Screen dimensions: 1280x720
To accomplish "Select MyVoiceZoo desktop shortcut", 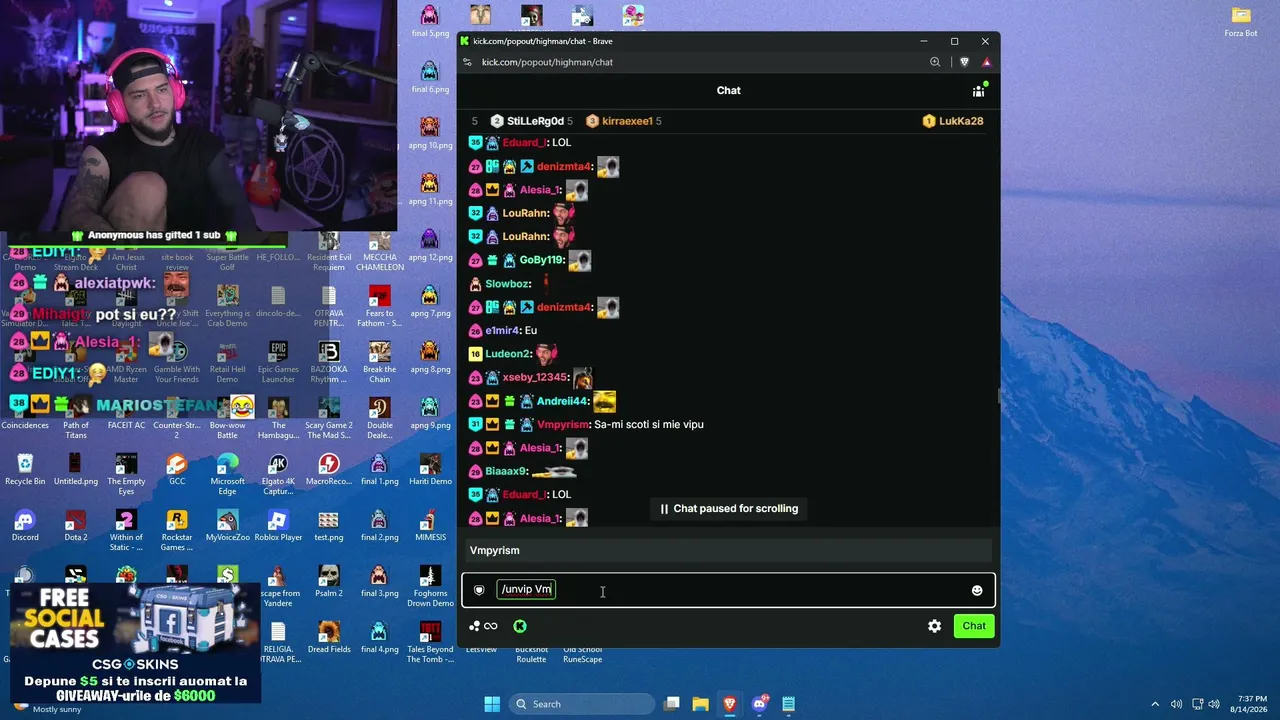I will click(227, 525).
